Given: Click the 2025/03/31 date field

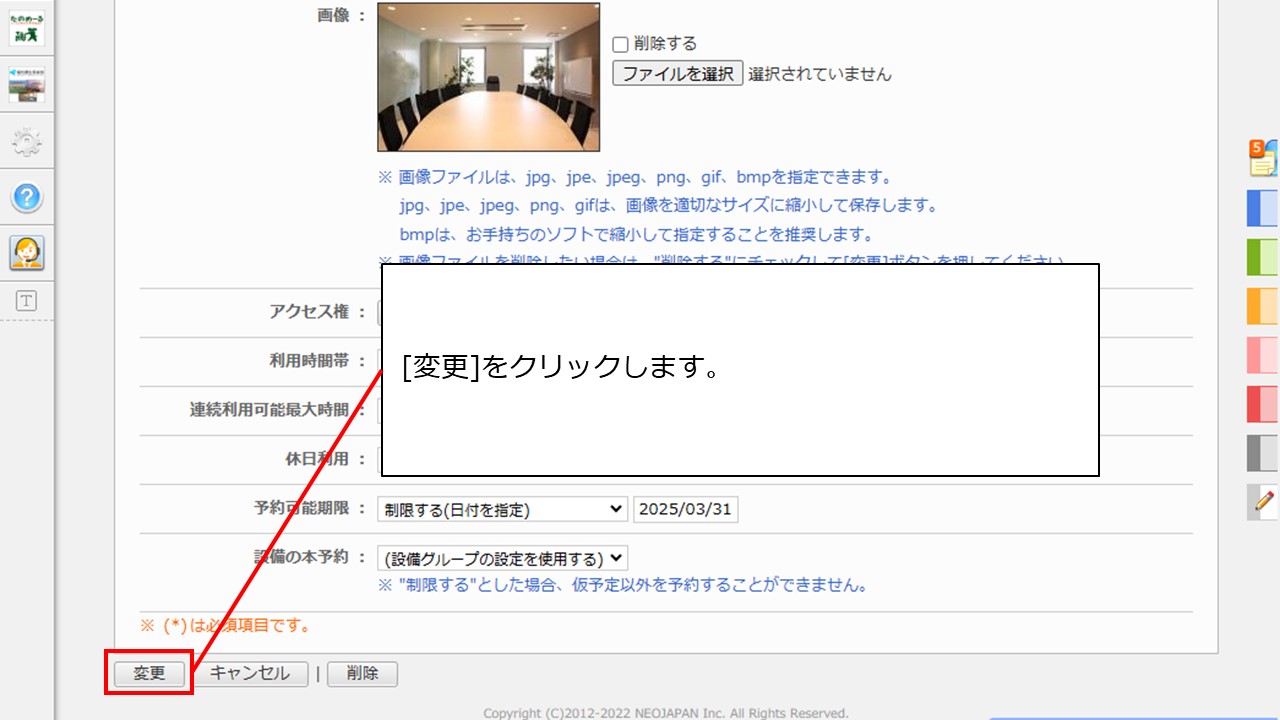Looking at the screenshot, I should pyautogui.click(x=686, y=509).
